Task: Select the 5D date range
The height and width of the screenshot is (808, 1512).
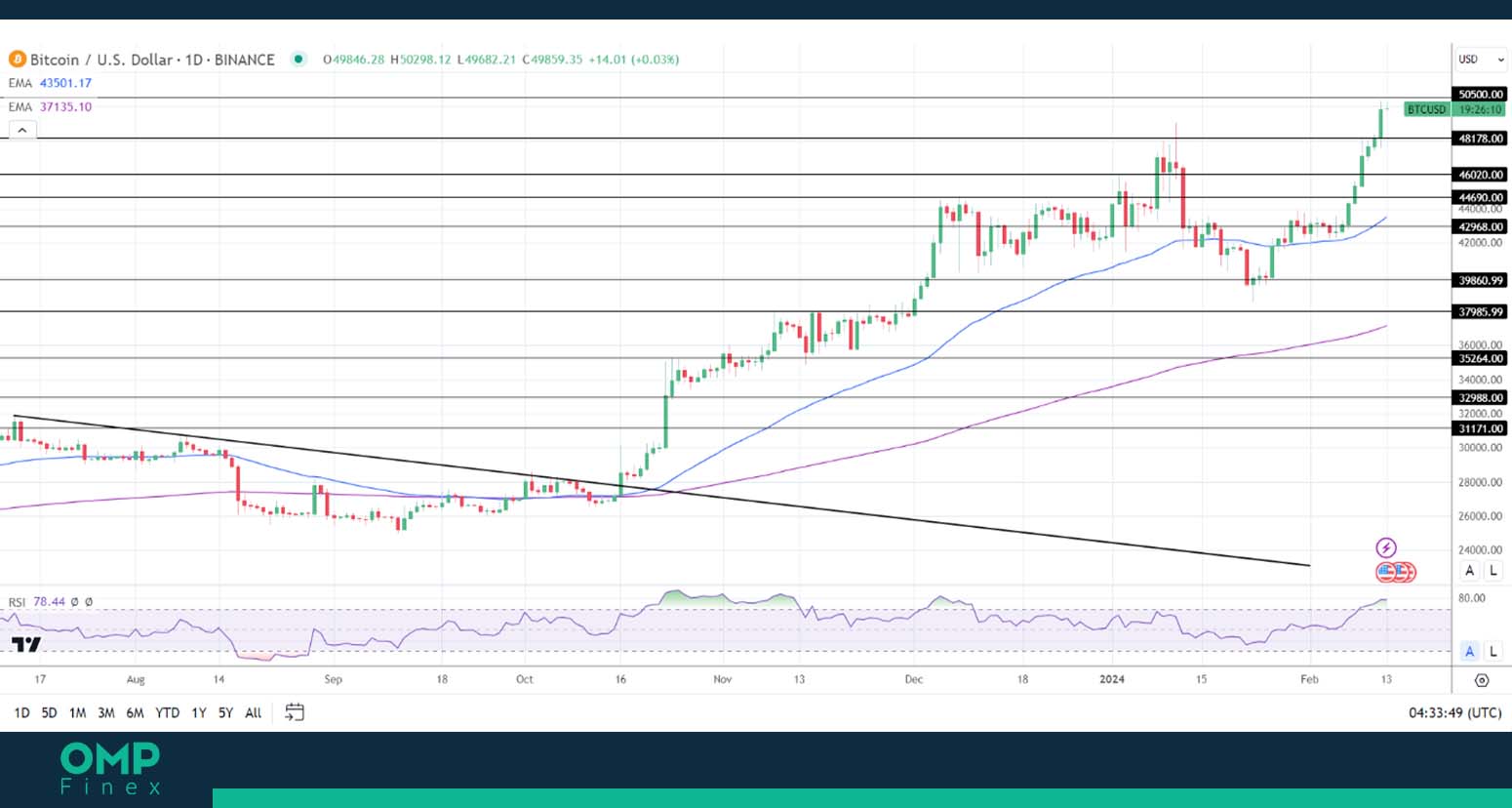Action: (49, 713)
